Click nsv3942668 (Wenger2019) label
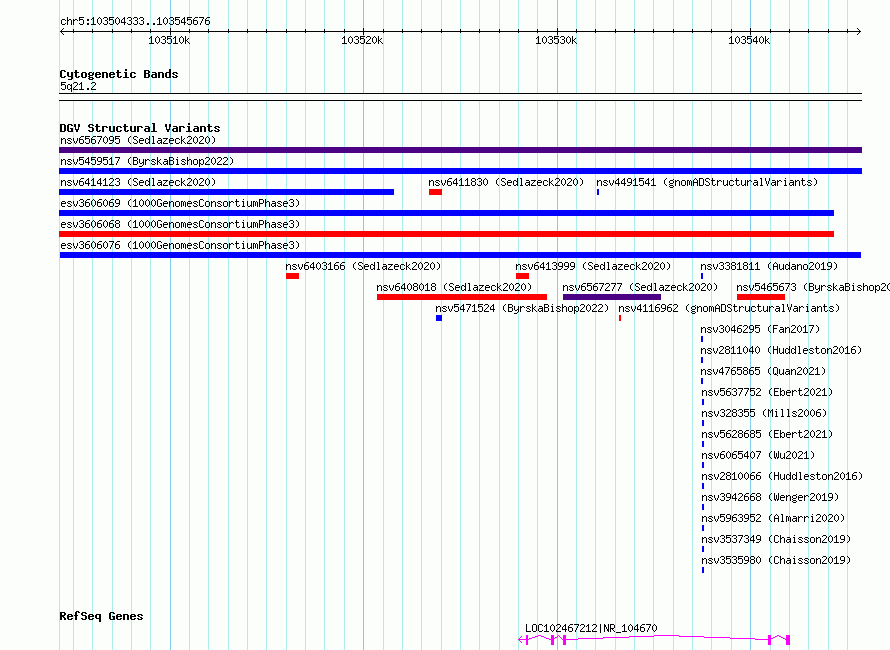This screenshot has height=650, width=890. pyautogui.click(x=770, y=497)
